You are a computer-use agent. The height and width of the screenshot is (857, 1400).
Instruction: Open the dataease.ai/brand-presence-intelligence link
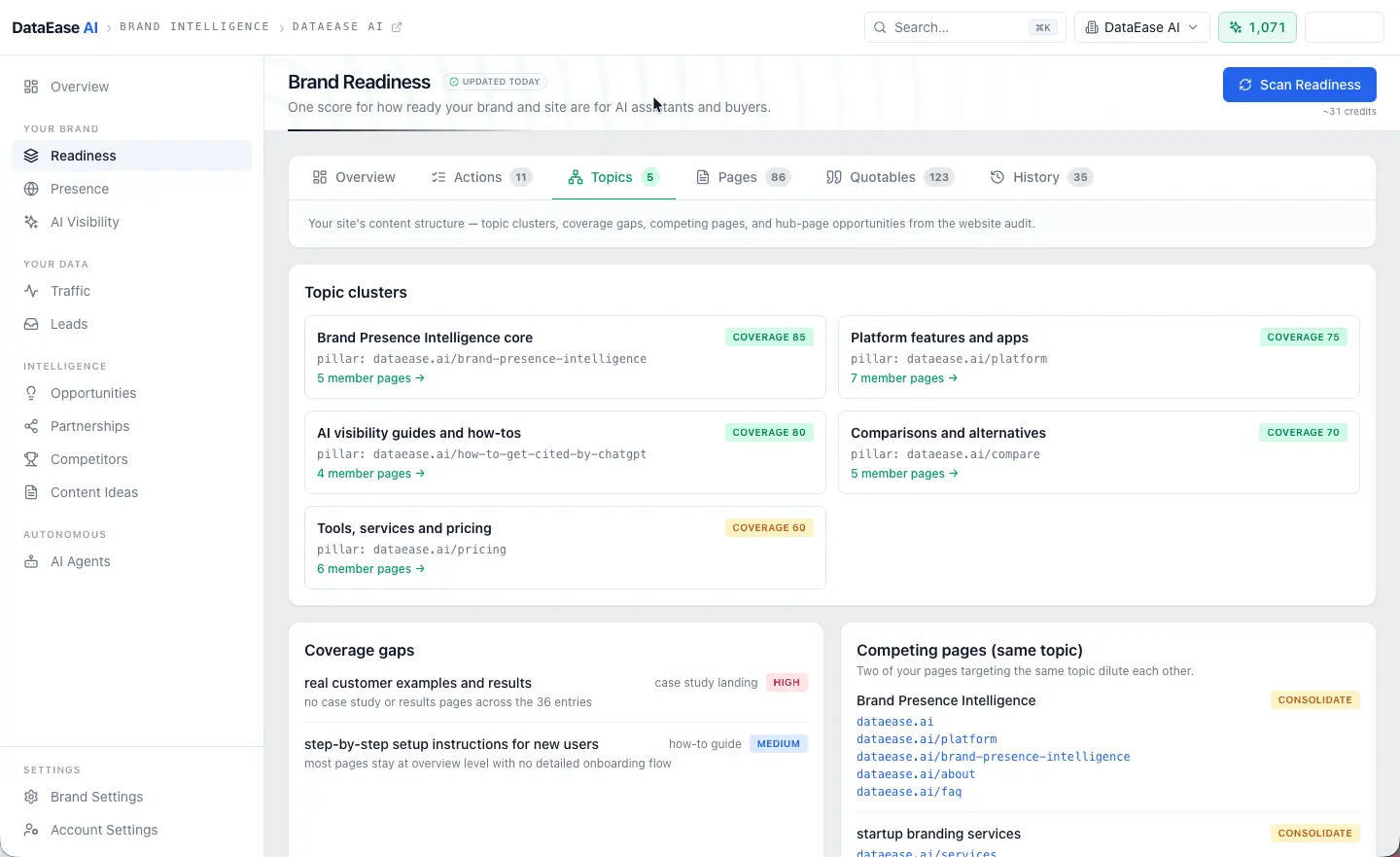[x=993, y=757]
